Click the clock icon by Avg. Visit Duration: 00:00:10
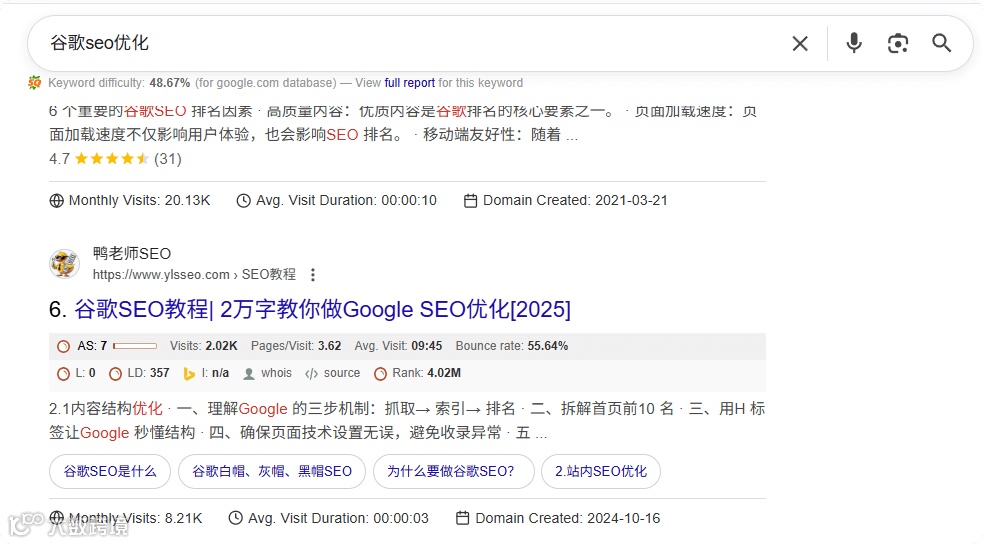The height and width of the screenshot is (544, 983). (x=243, y=201)
